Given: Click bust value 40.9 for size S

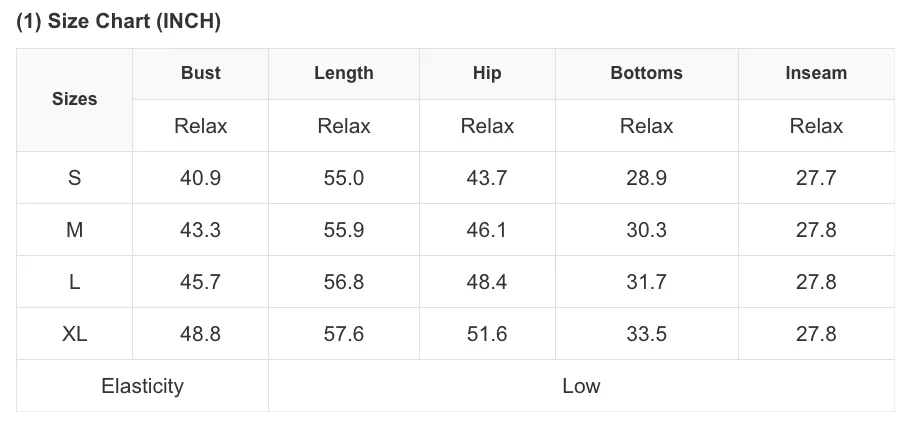Looking at the screenshot, I should [x=201, y=178].
